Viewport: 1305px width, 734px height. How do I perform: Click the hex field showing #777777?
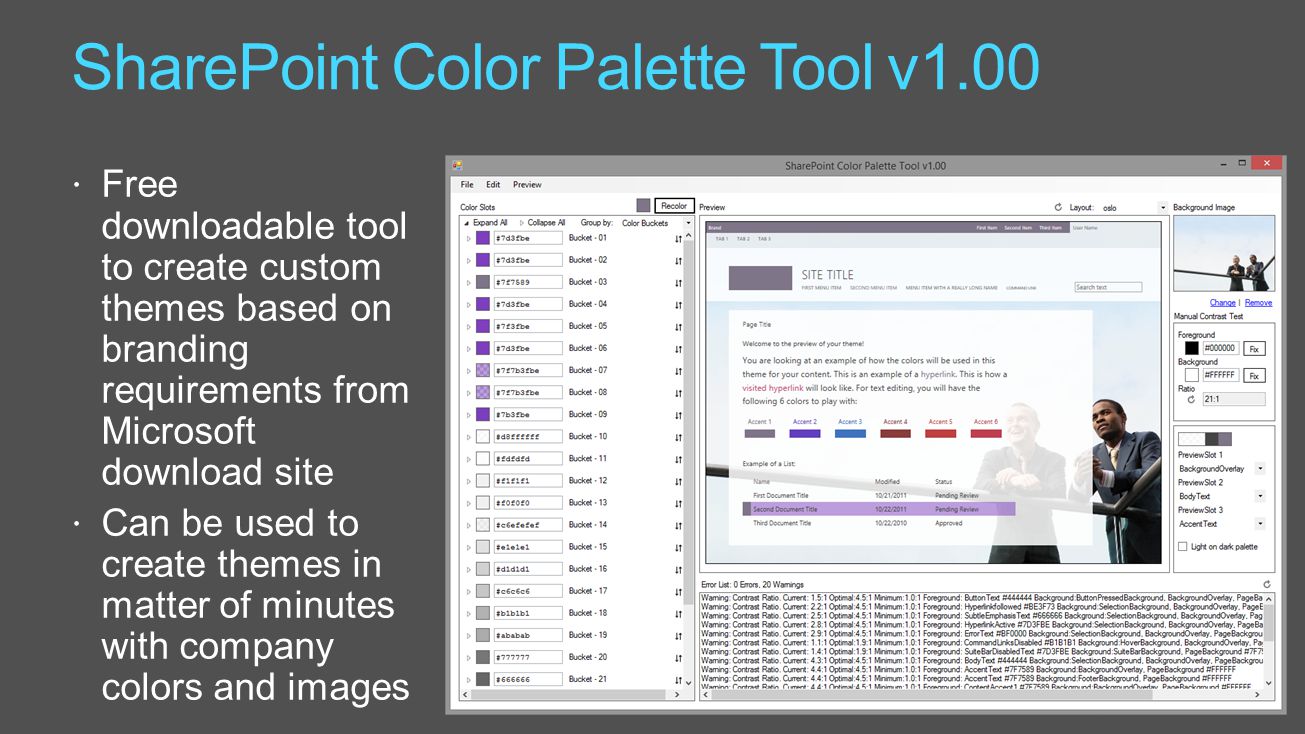click(x=528, y=657)
